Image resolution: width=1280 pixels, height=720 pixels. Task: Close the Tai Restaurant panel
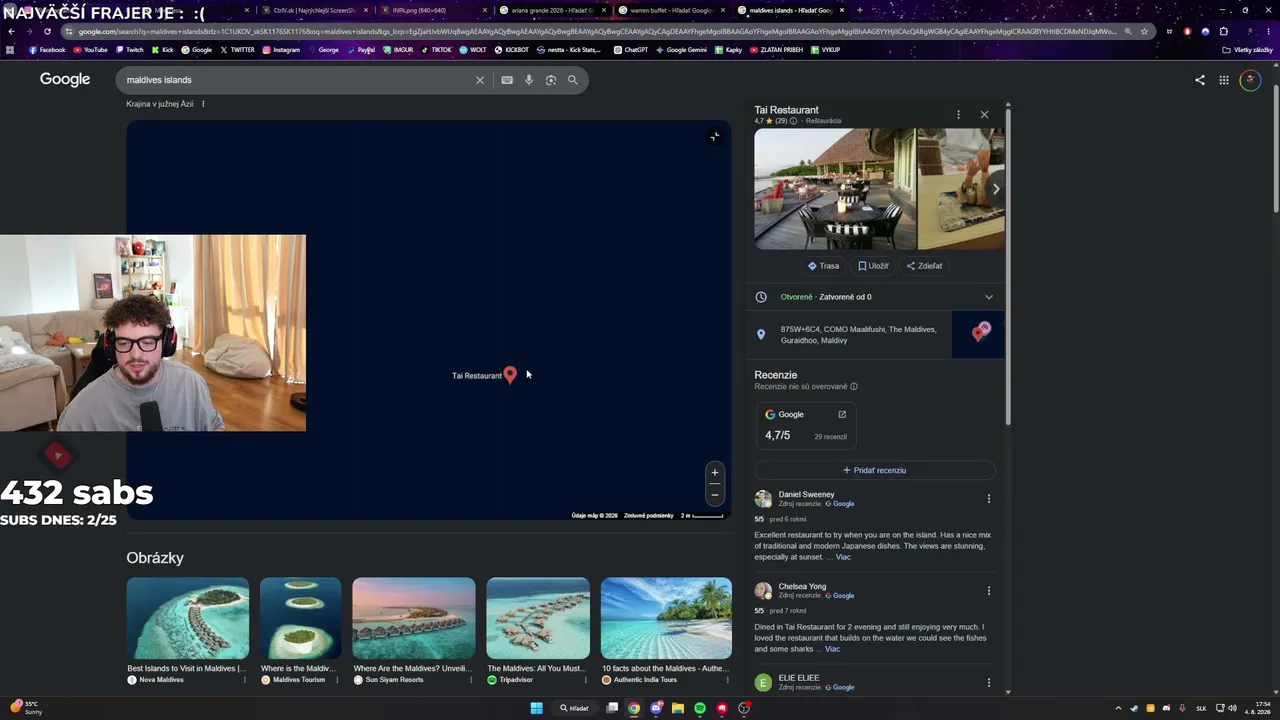click(984, 115)
